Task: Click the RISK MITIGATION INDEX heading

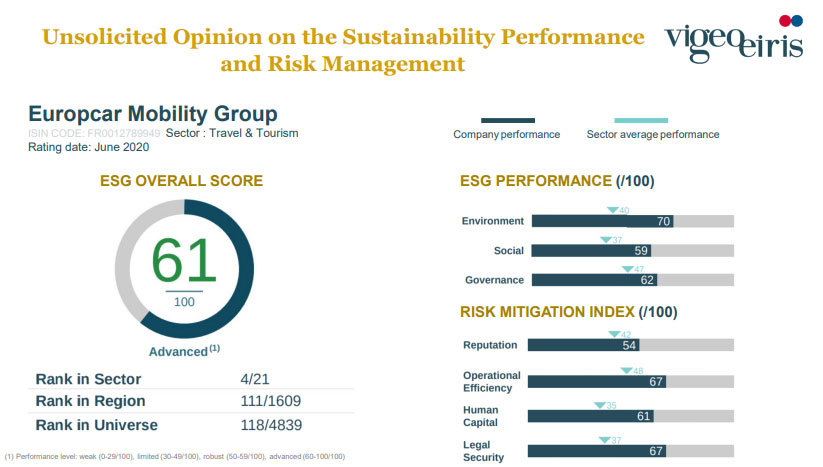Action: tap(569, 312)
